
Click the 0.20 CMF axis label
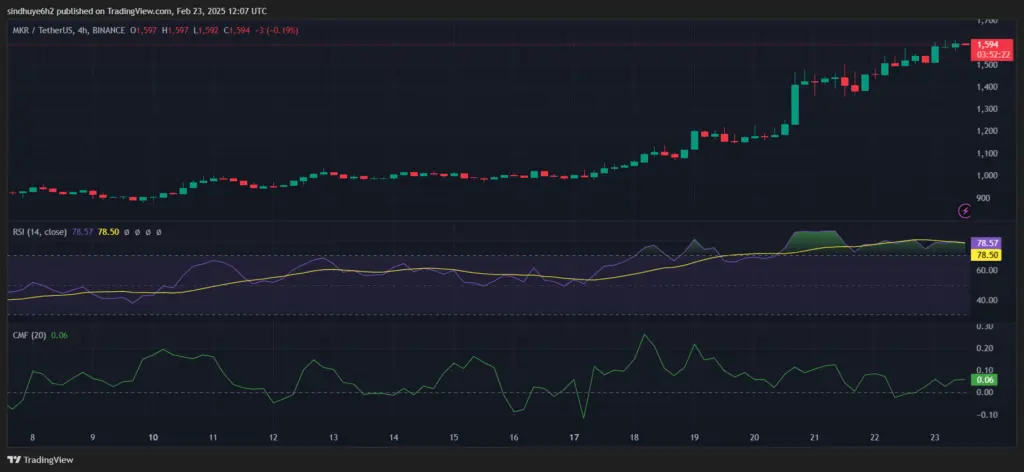tap(984, 349)
